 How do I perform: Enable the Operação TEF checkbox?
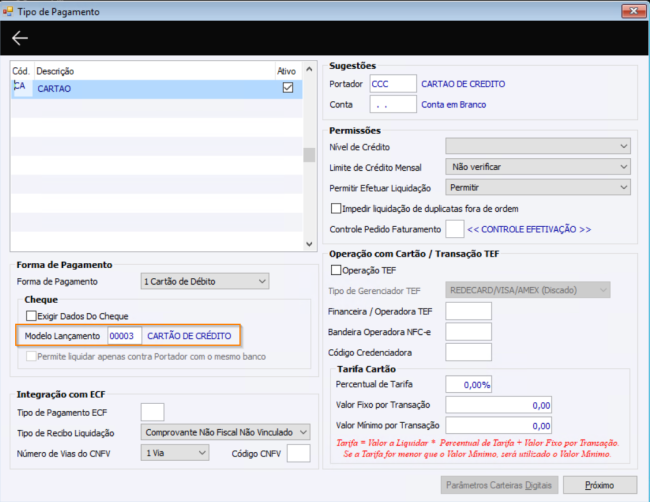coord(336,270)
